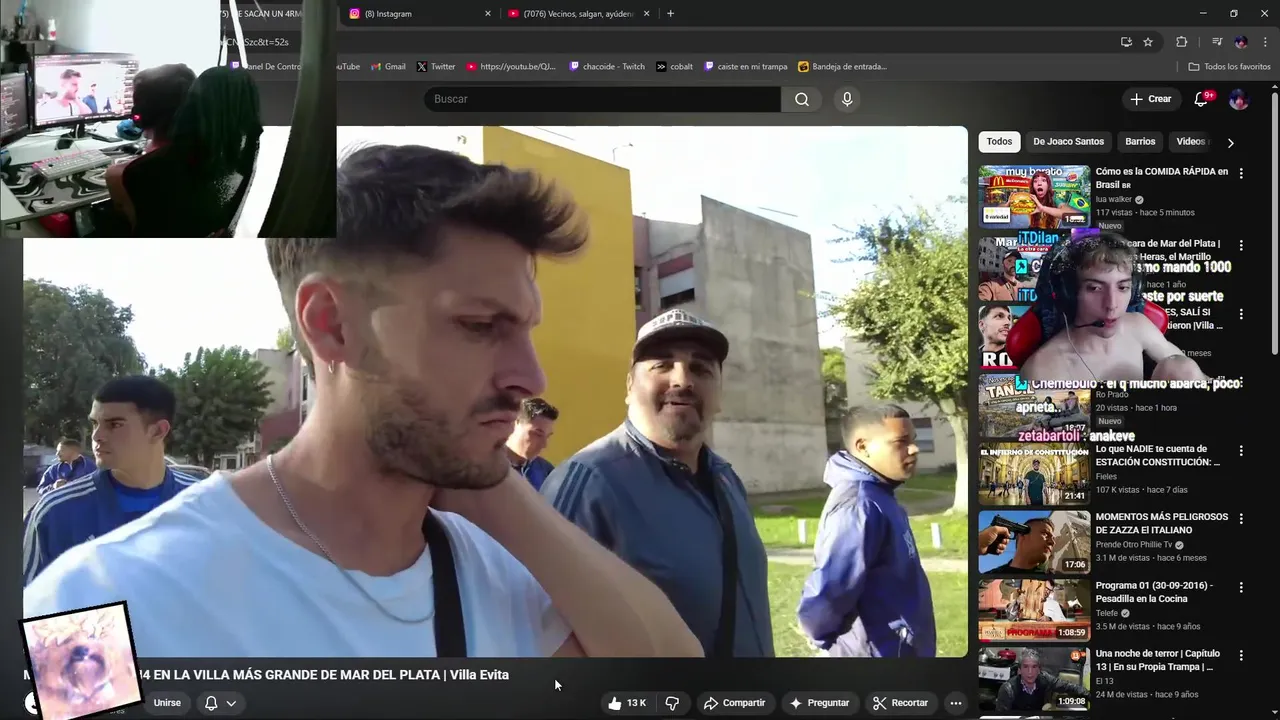Viewport: 1280px width, 720px height.
Task: Select the Todos filter chip
Action: (x=999, y=141)
